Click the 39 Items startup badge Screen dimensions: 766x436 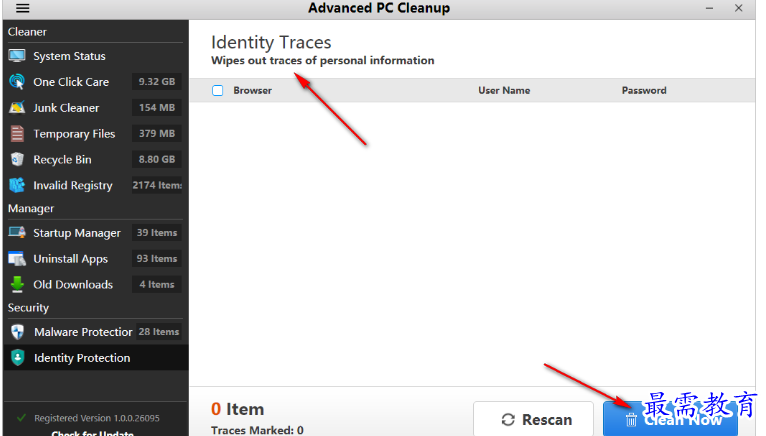click(157, 233)
